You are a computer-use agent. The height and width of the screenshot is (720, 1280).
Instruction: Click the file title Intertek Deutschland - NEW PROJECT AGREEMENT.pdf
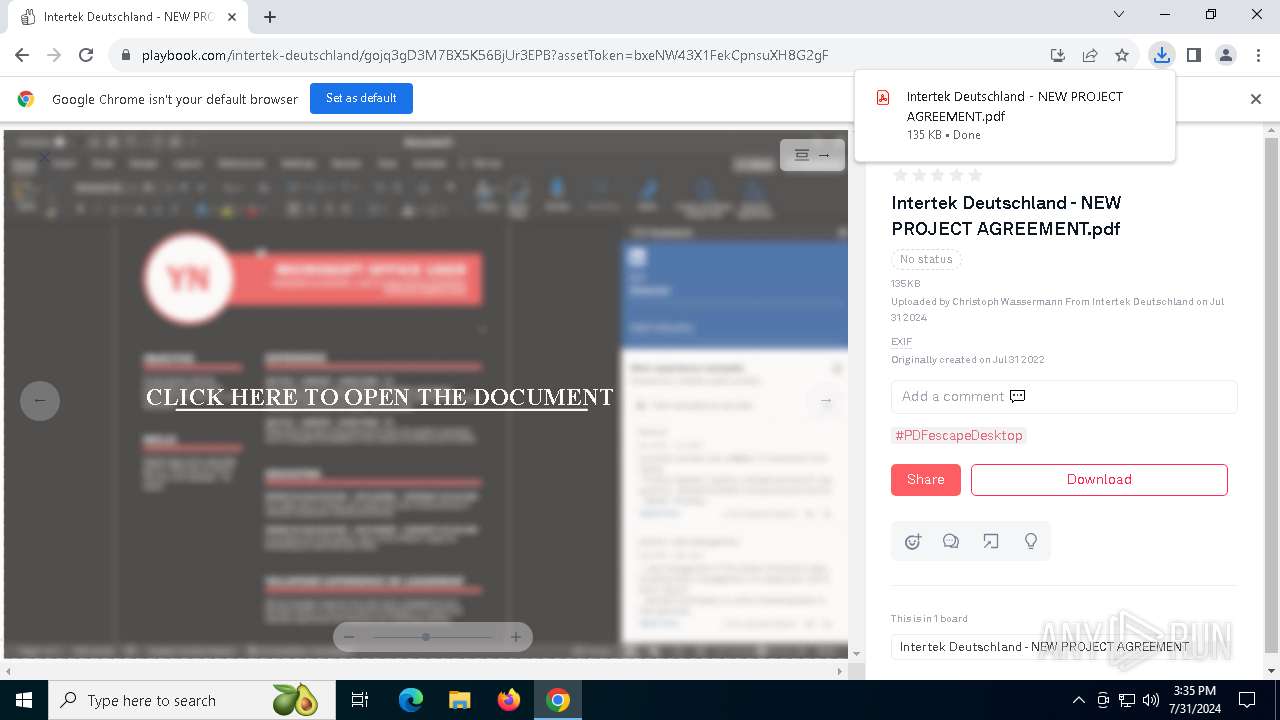(x=1006, y=215)
